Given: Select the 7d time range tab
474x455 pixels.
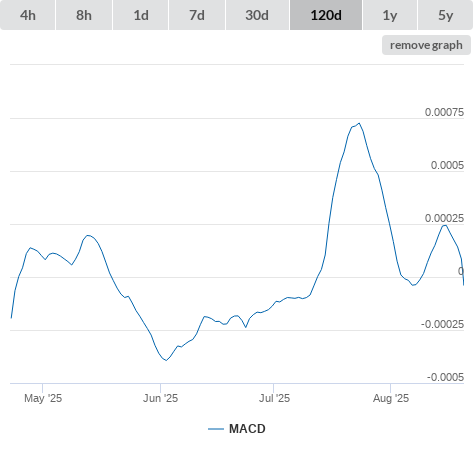Looking at the screenshot, I should pos(197,15).
